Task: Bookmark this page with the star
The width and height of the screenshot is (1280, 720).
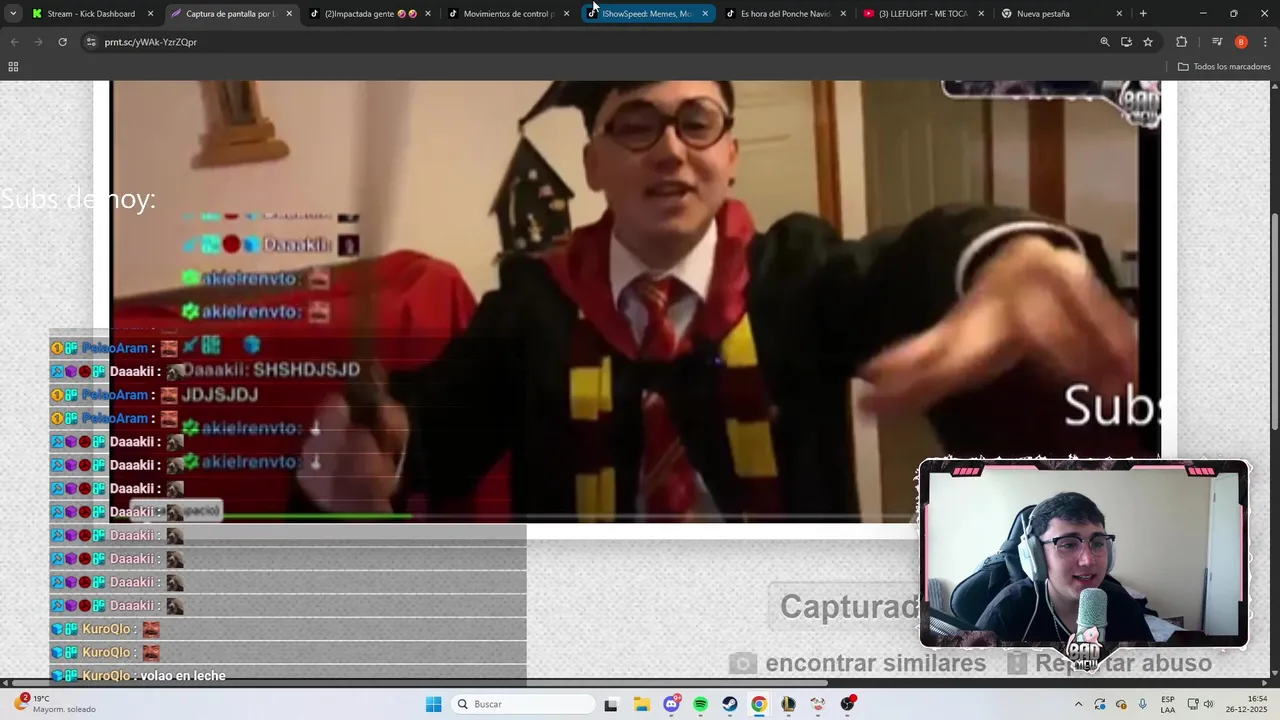Action: (x=1148, y=42)
